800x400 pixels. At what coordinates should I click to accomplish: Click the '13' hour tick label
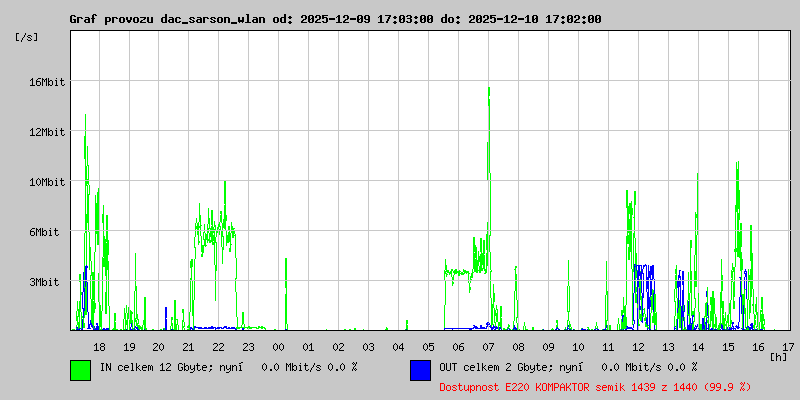pos(668,347)
